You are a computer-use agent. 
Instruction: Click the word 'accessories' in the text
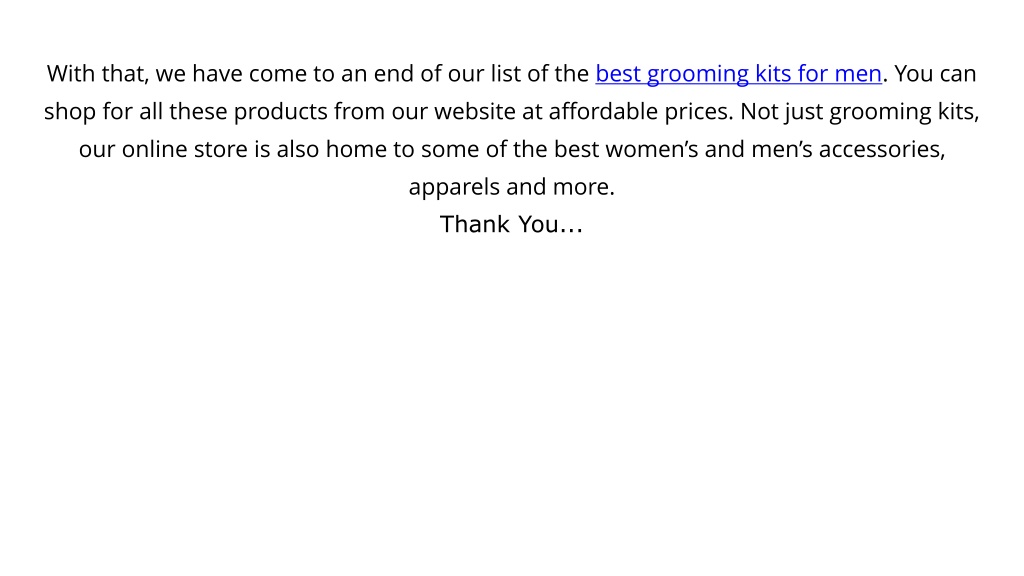pos(879,150)
